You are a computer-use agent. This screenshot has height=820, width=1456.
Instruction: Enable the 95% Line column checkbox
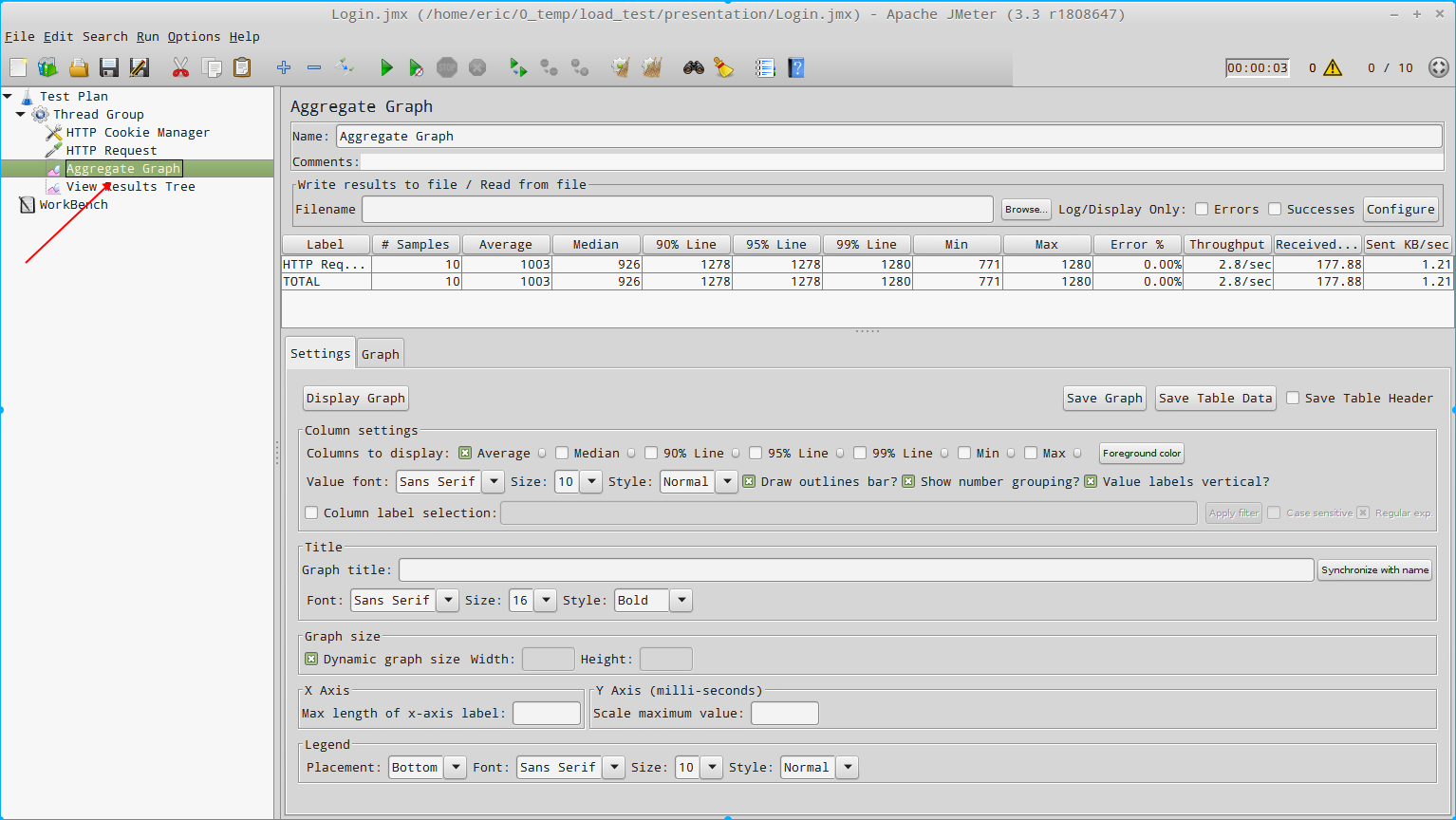tap(756, 453)
